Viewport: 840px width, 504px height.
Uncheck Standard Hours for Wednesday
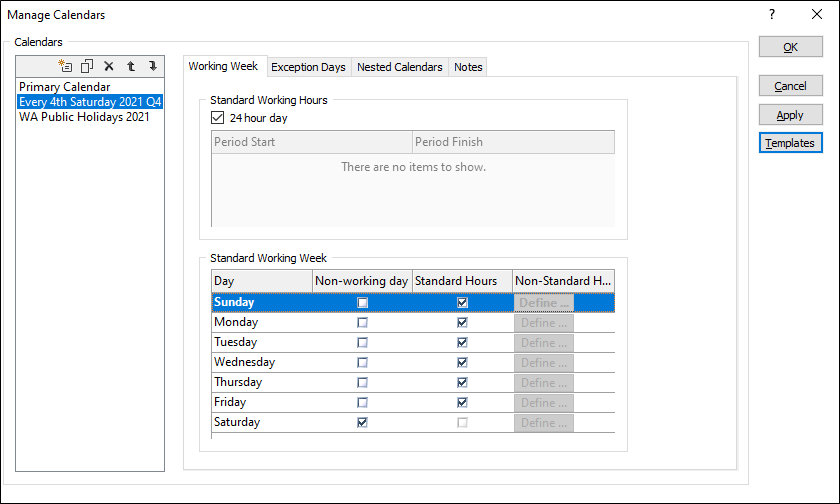[462, 363]
